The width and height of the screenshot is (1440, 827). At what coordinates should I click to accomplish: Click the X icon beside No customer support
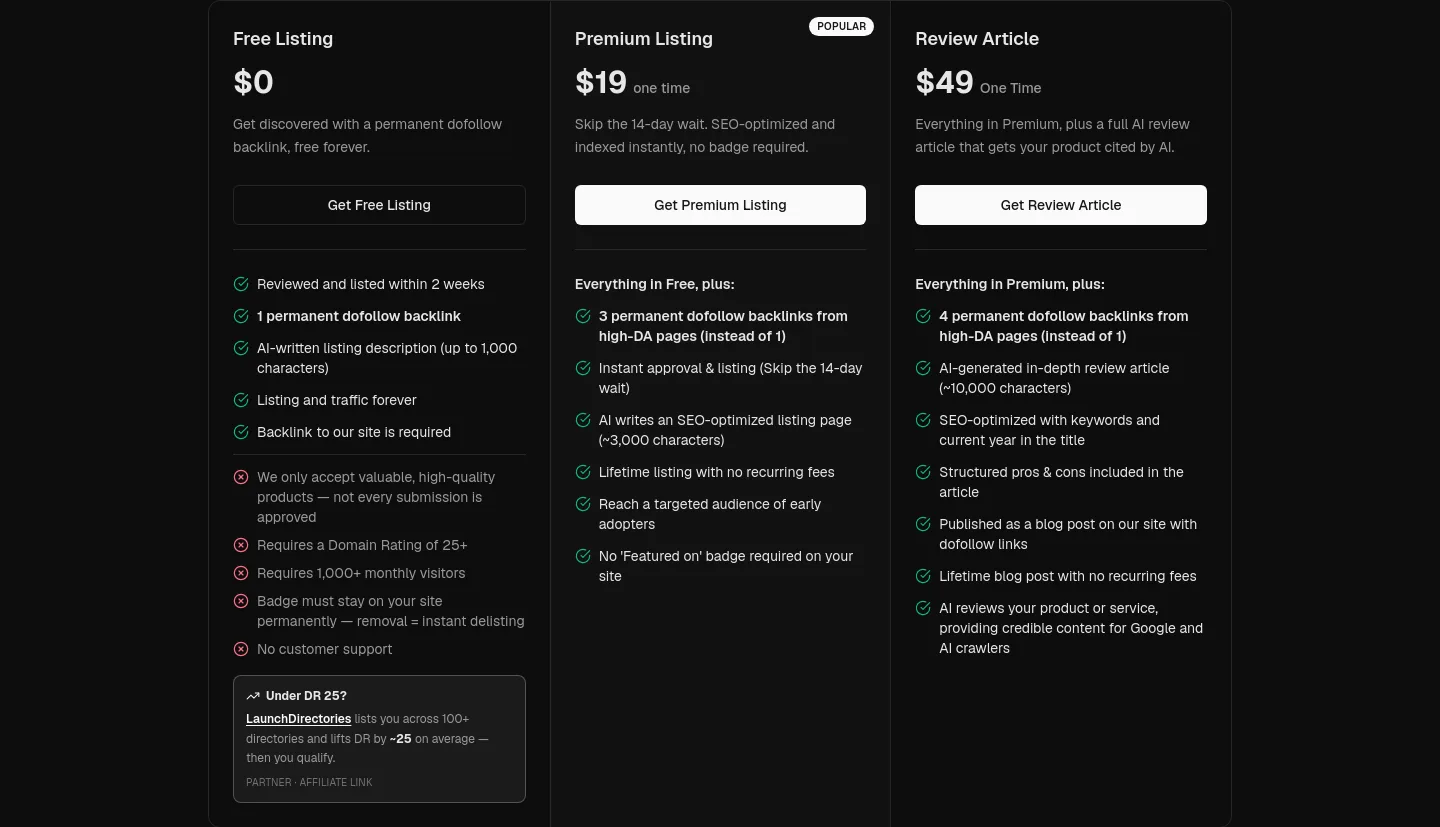click(241, 649)
